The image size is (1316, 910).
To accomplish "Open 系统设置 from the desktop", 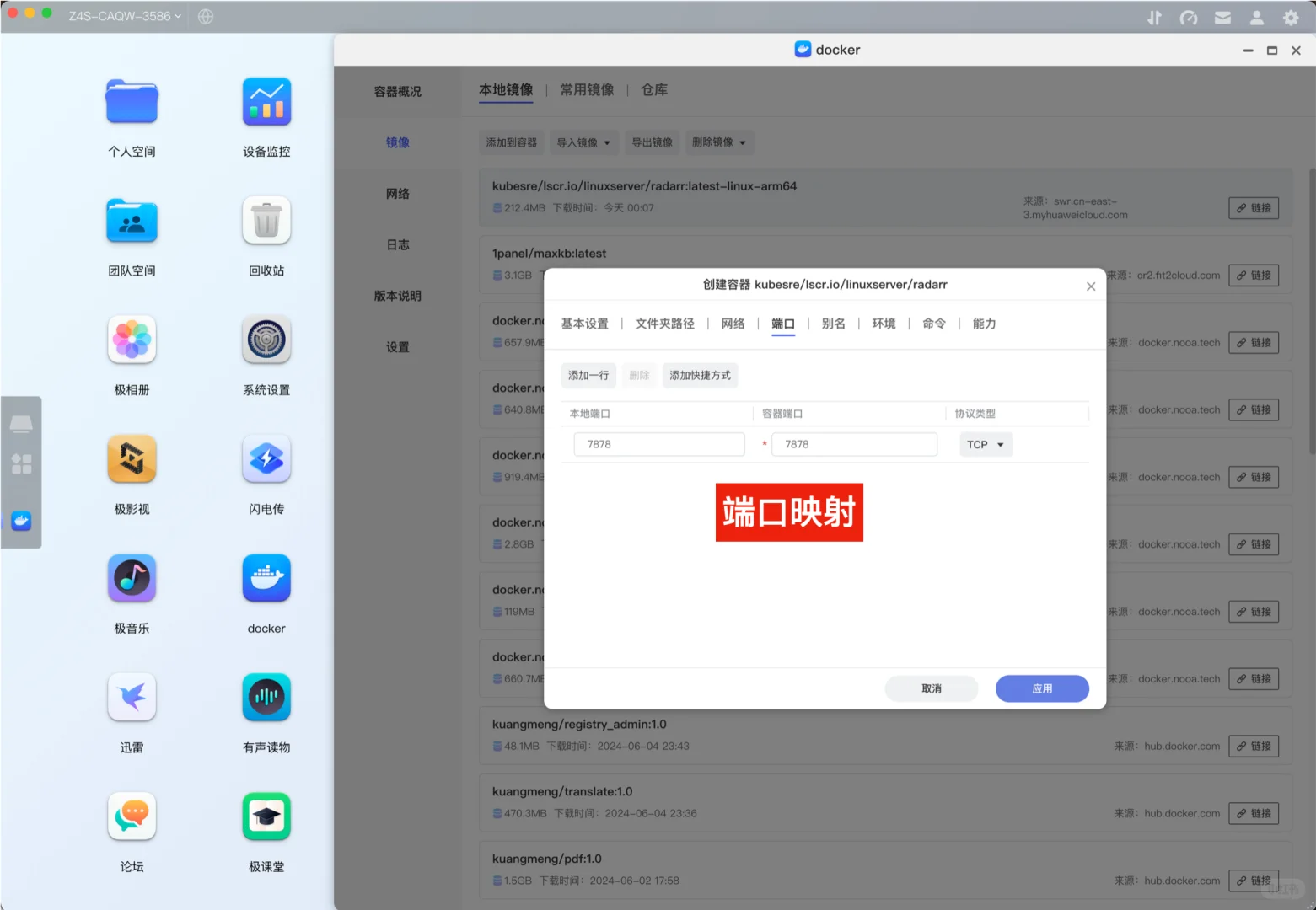I will [266, 340].
